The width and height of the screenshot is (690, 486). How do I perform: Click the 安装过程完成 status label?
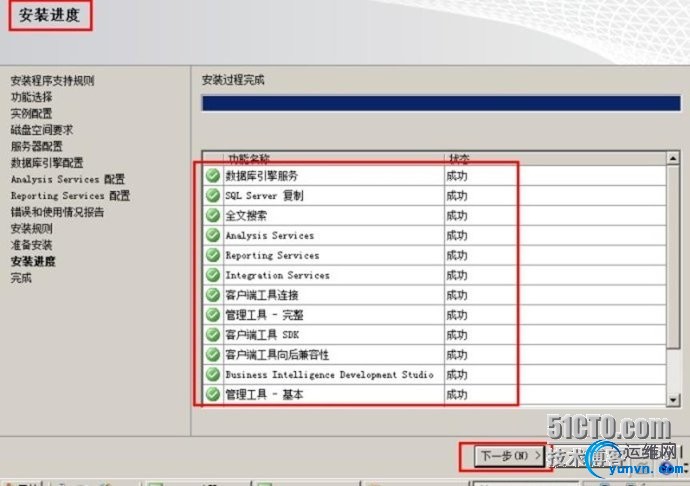[x=233, y=80]
